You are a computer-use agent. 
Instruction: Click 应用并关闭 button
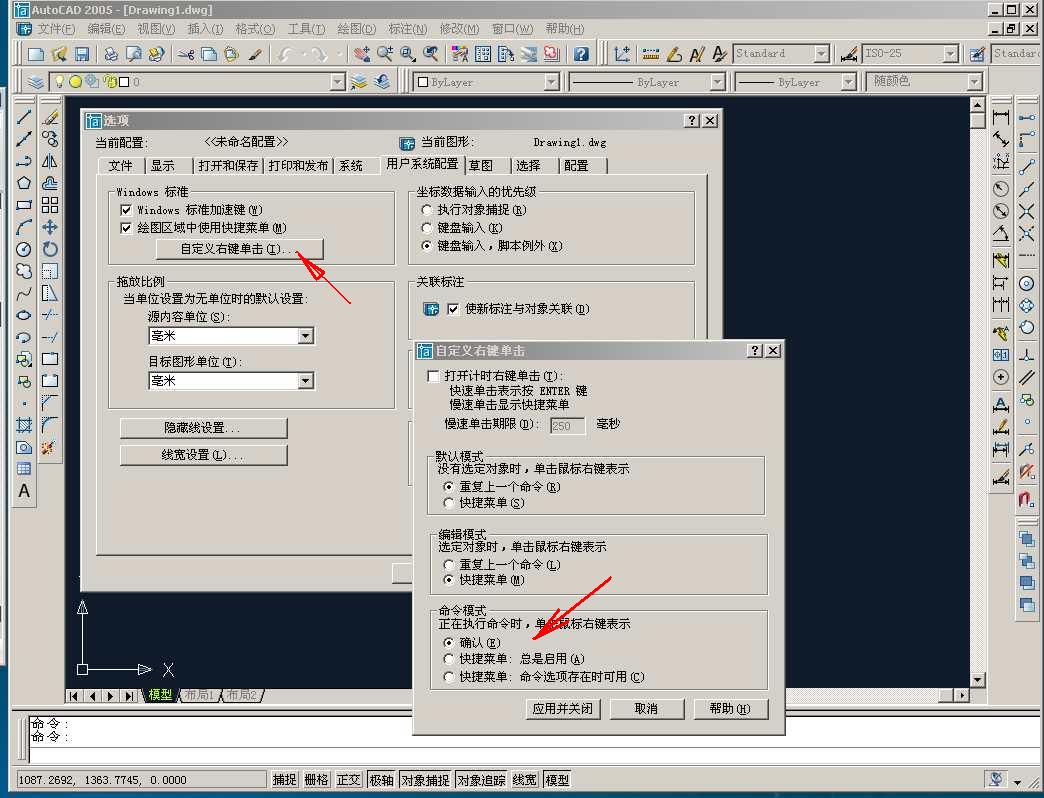pyautogui.click(x=563, y=709)
